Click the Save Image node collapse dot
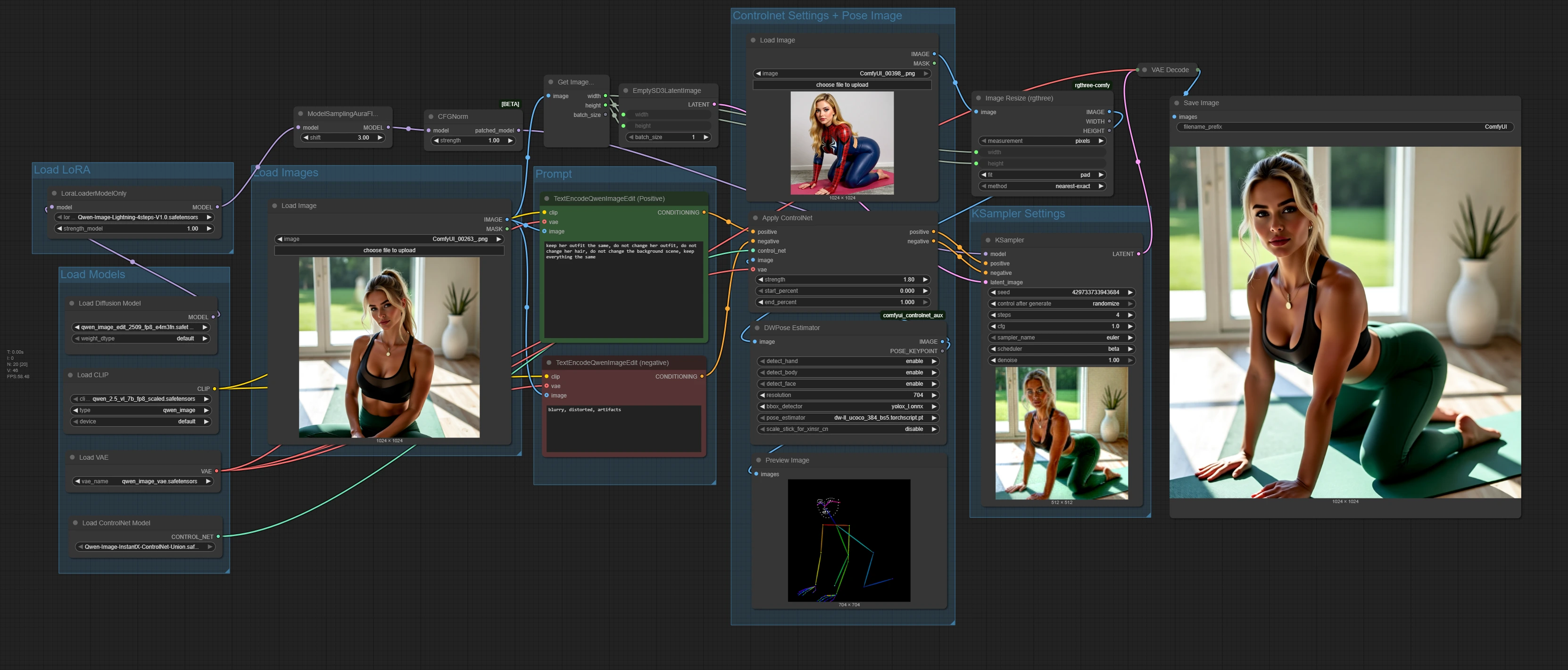Screen dimensions: 1568x670 [x=1177, y=103]
